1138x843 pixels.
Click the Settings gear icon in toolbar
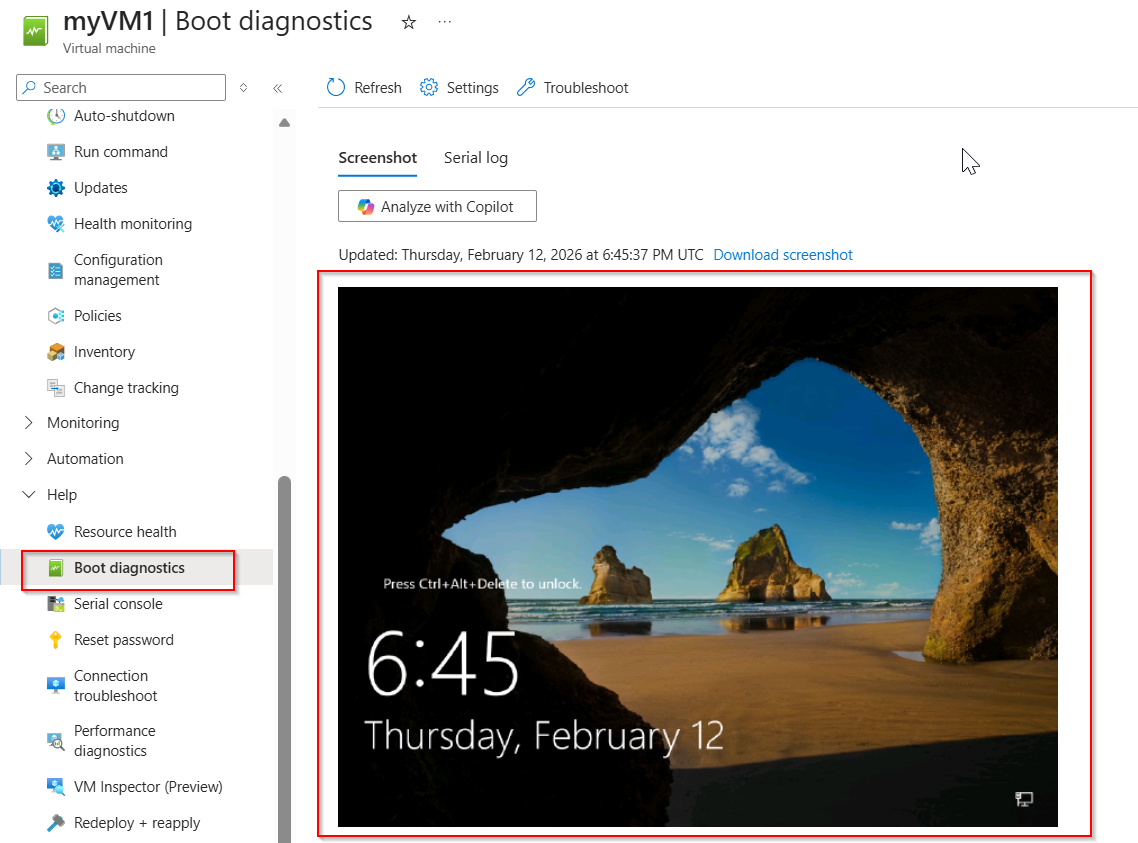[x=429, y=88]
